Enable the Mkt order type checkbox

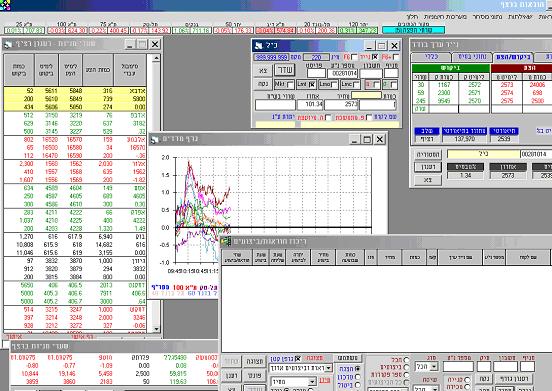coord(290,84)
